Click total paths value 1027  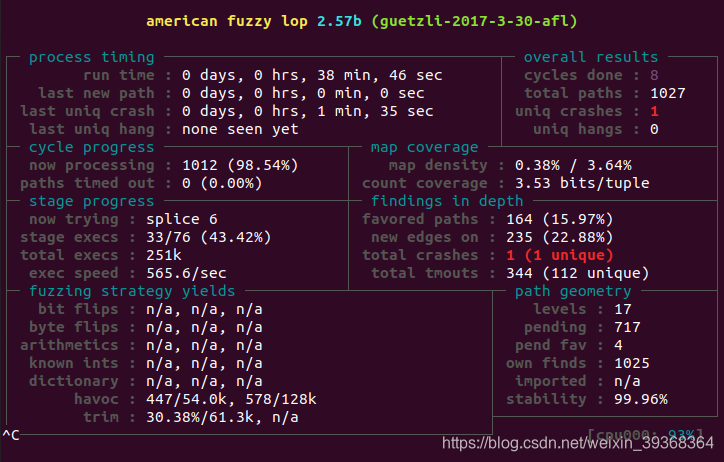pos(668,93)
